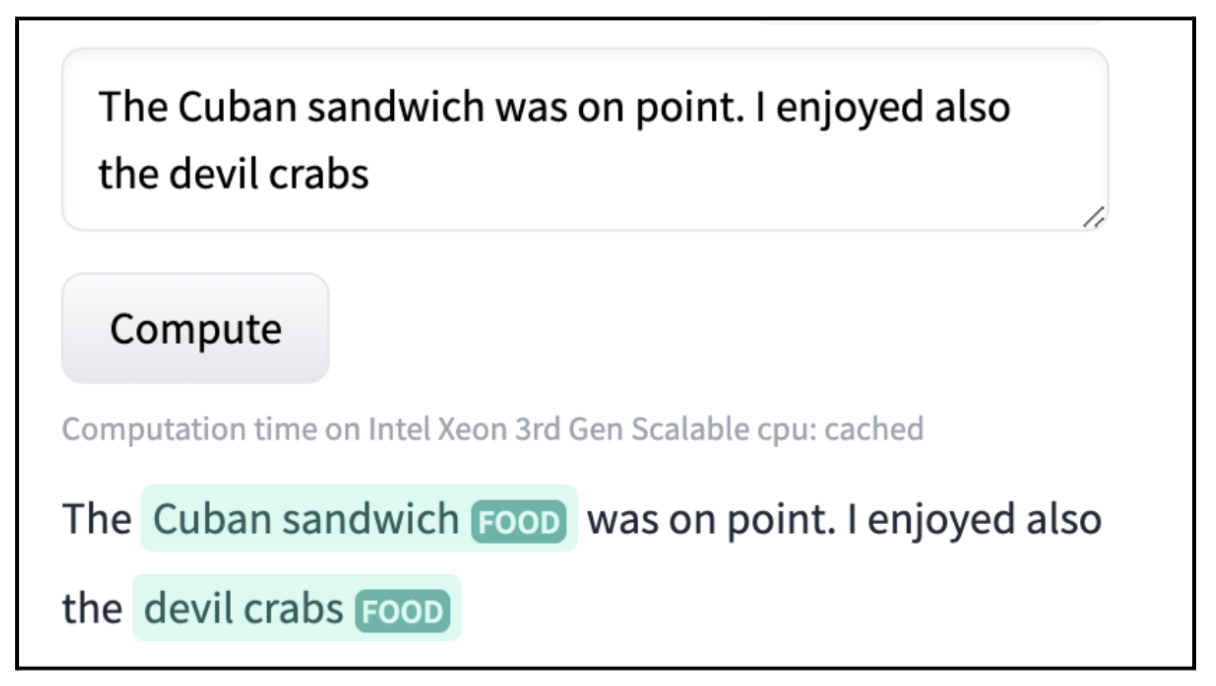
Task: Place cursor on "Cuban" in input box
Action: (x=236, y=107)
